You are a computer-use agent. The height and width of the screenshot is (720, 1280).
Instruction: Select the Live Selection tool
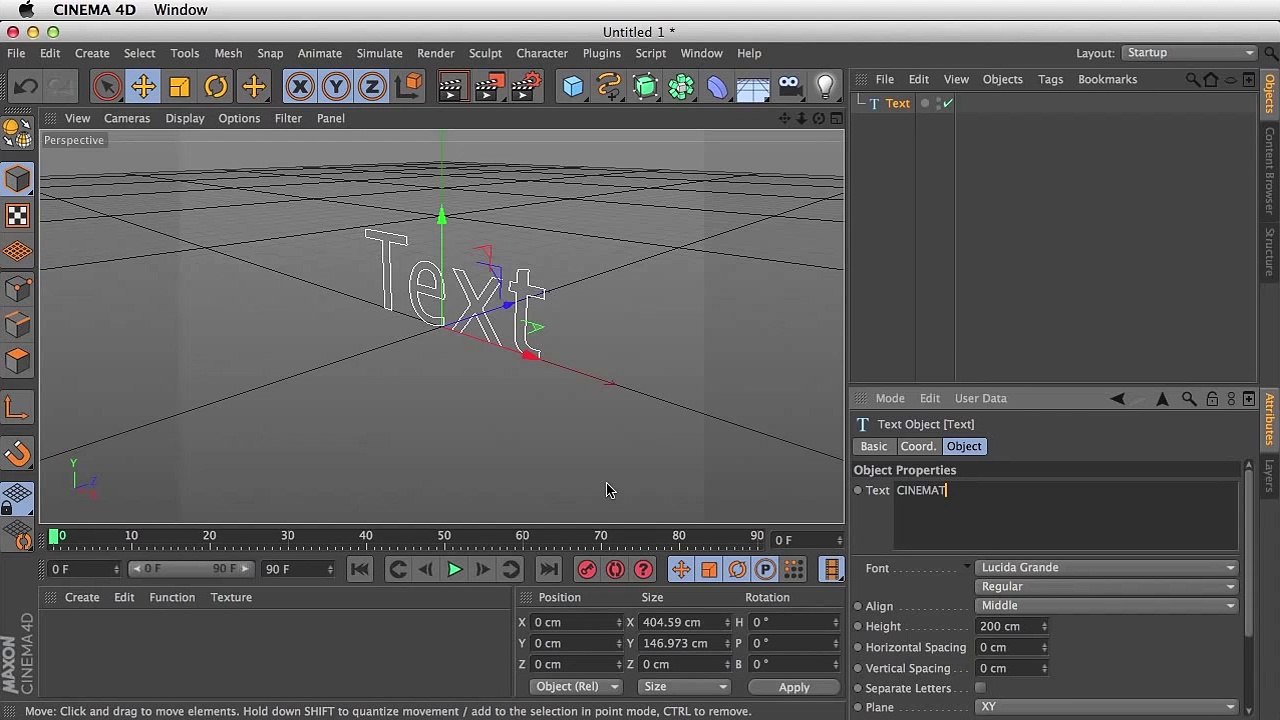tap(107, 87)
